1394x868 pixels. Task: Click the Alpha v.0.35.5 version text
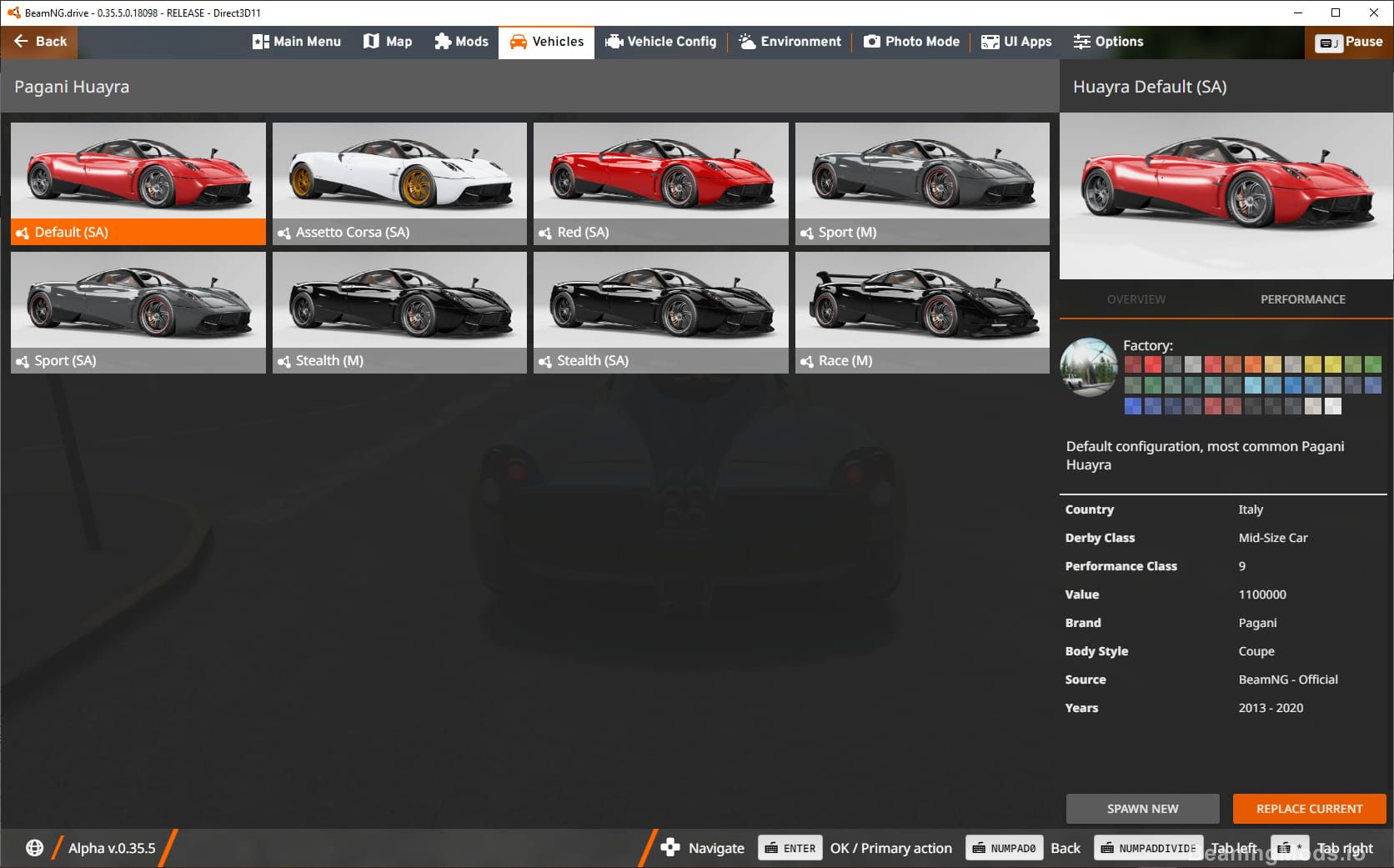click(x=112, y=848)
